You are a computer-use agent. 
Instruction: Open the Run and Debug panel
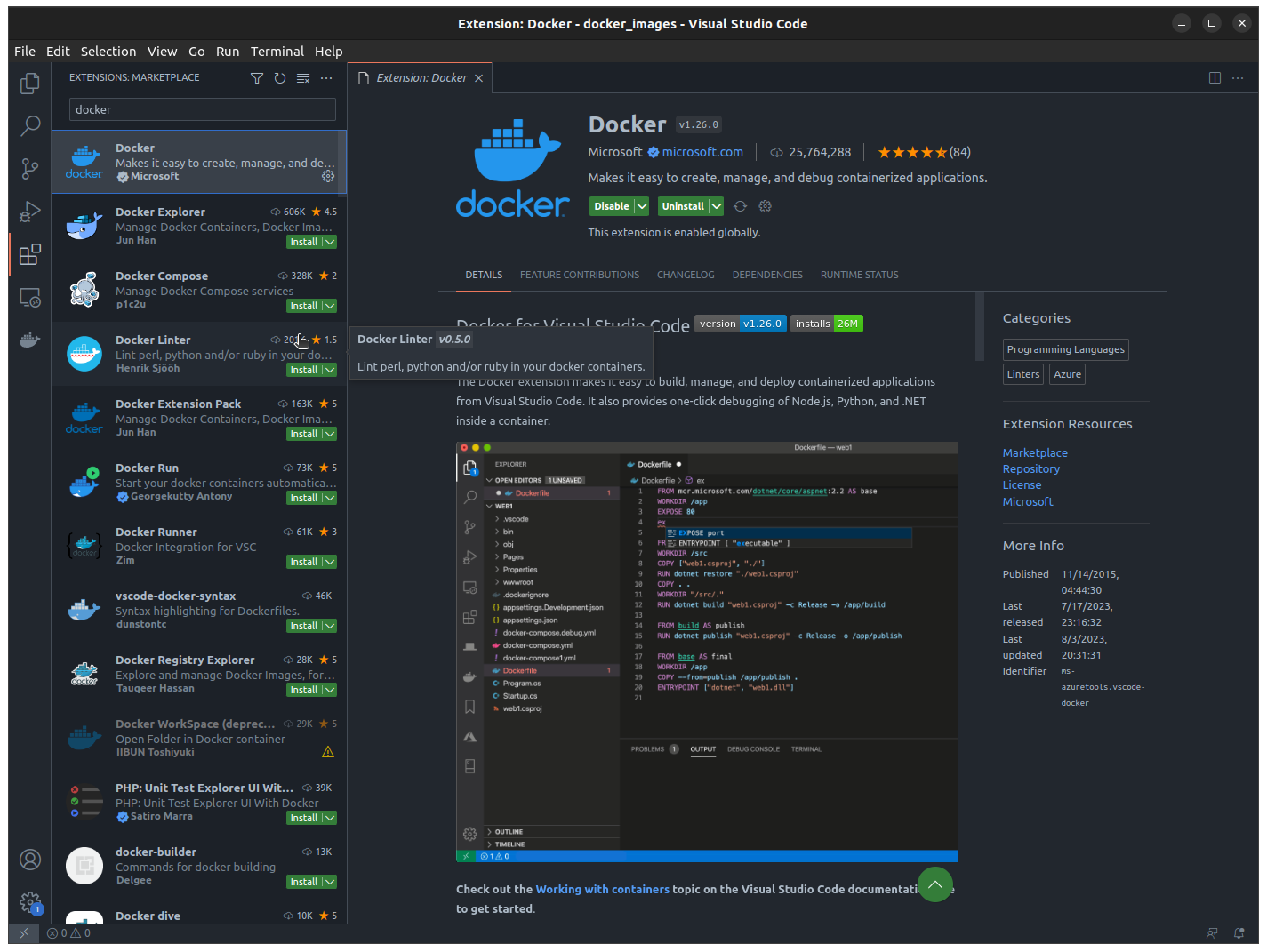tap(29, 212)
